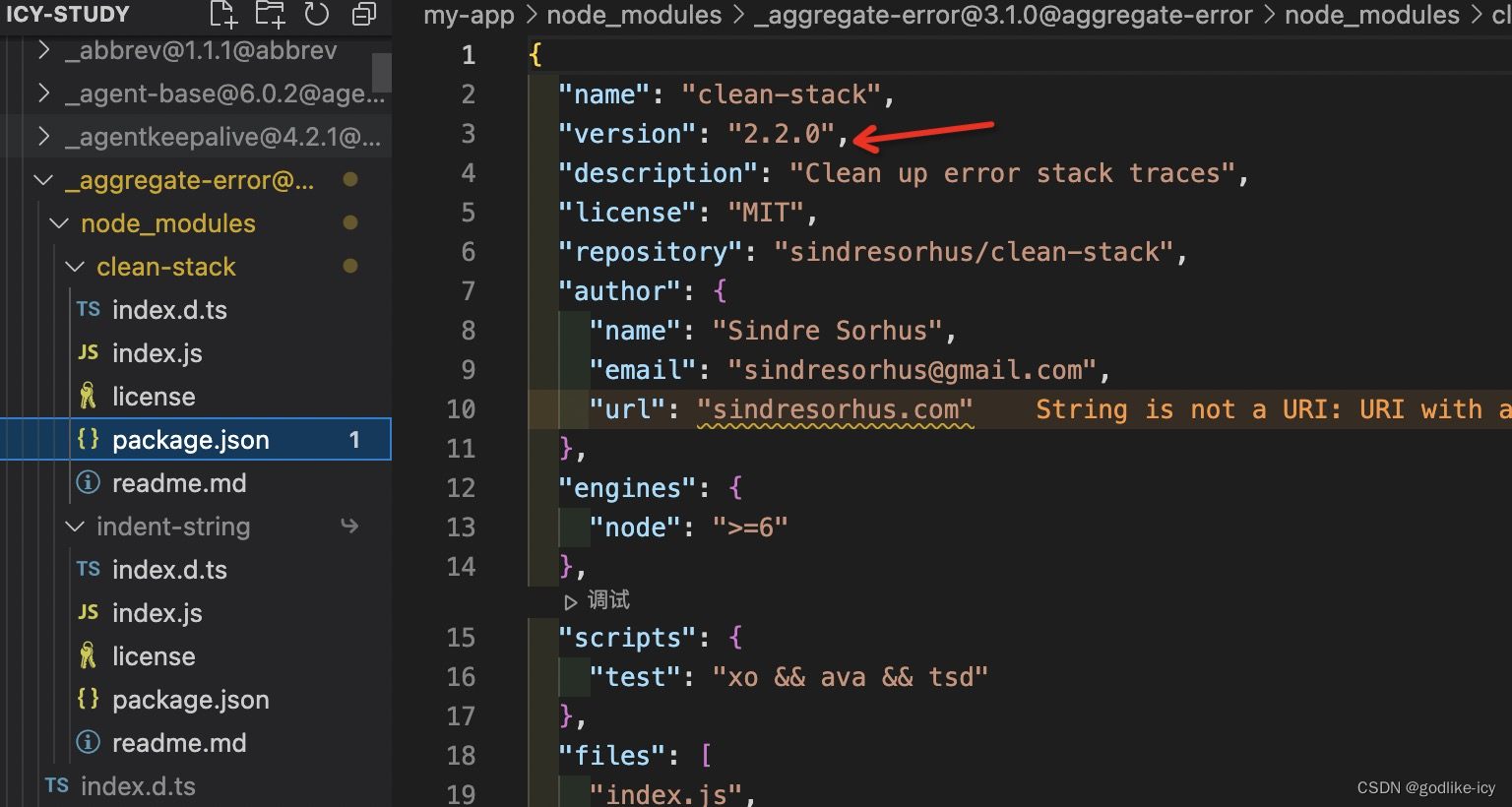Click the JS icon of indent-string index.js

point(89,612)
